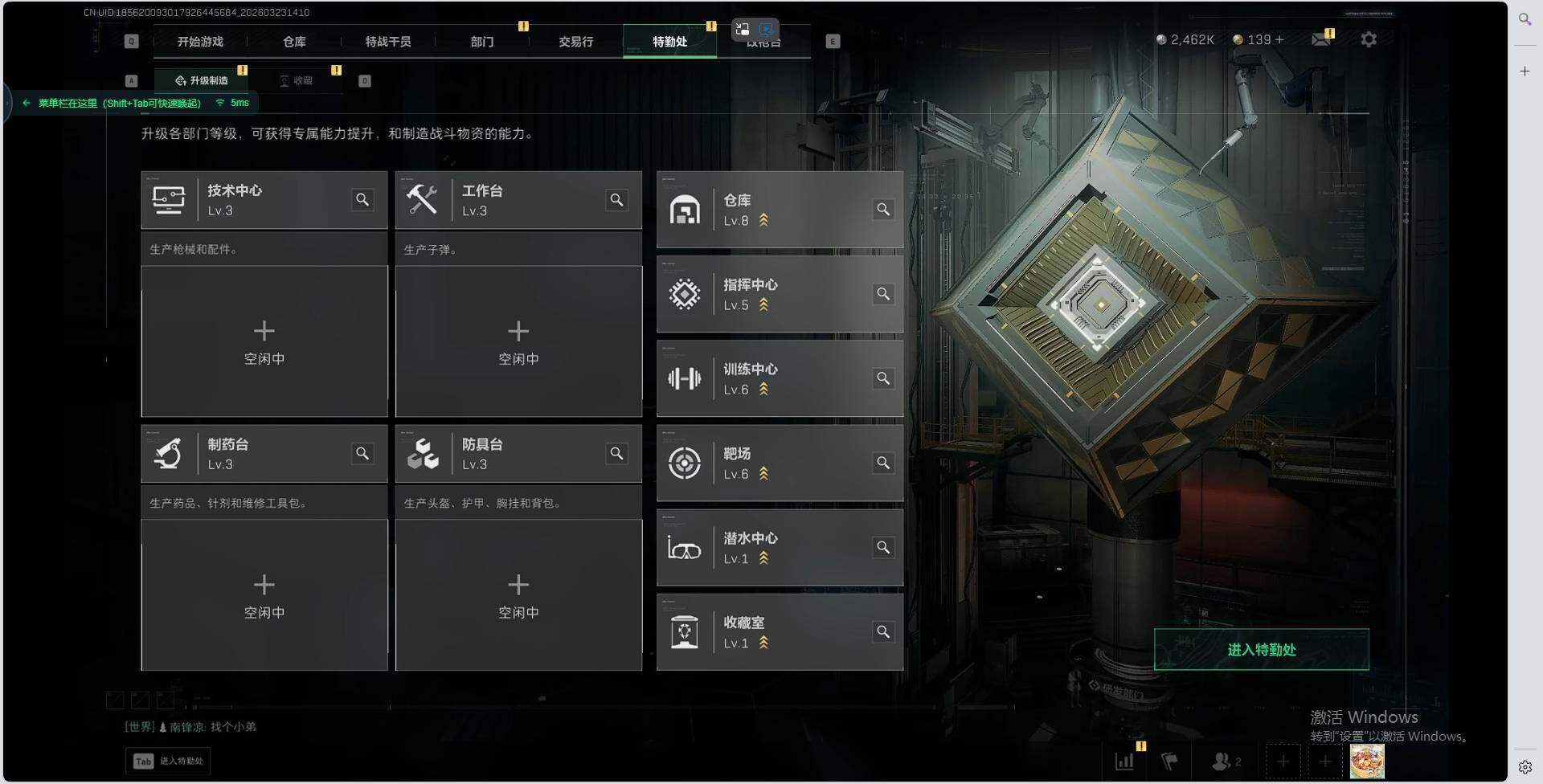The height and width of the screenshot is (784, 1543).
Task: Open the settings gear icon
Action: pyautogui.click(x=1369, y=39)
